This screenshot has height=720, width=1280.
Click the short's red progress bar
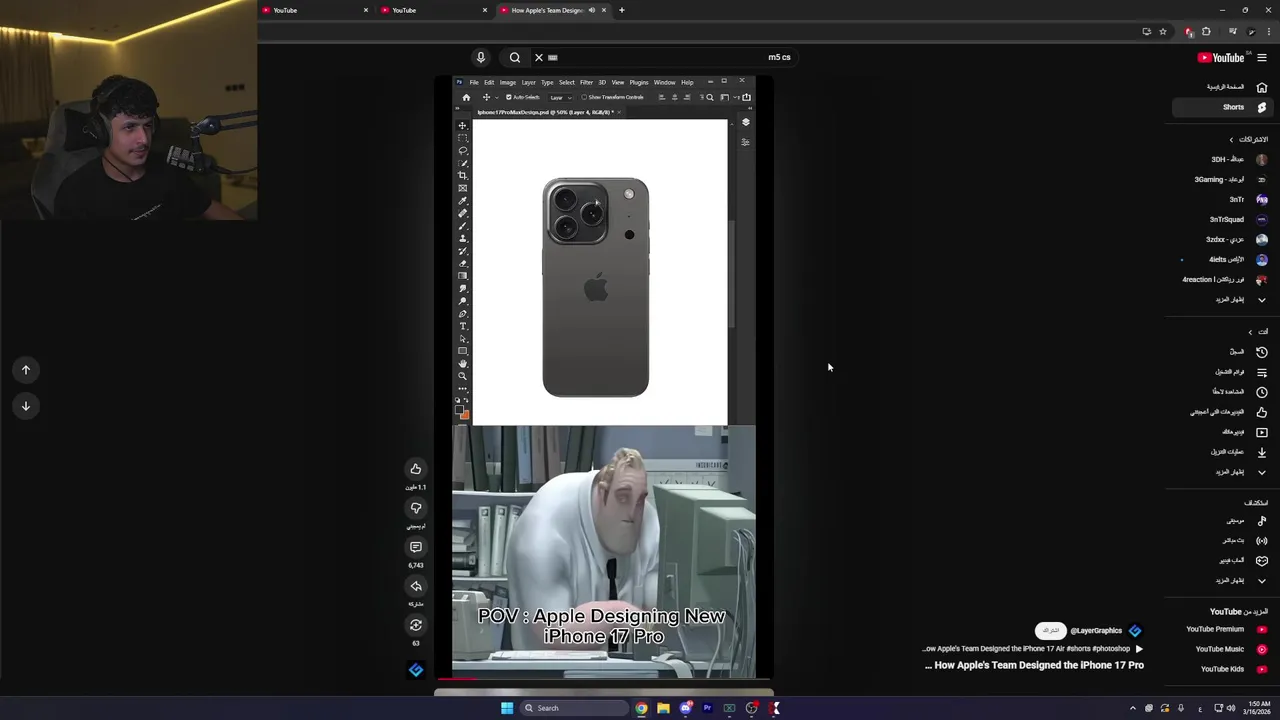point(458,679)
